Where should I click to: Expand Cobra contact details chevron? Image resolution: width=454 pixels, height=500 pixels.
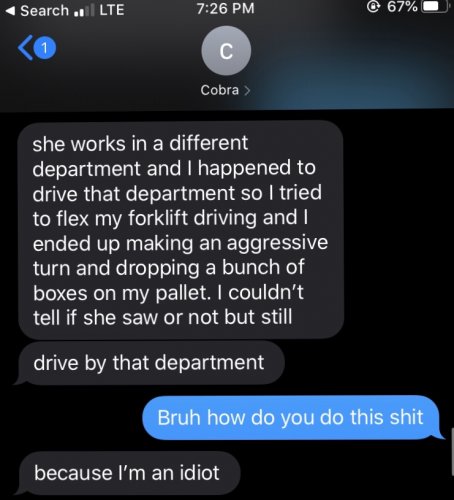click(247, 90)
